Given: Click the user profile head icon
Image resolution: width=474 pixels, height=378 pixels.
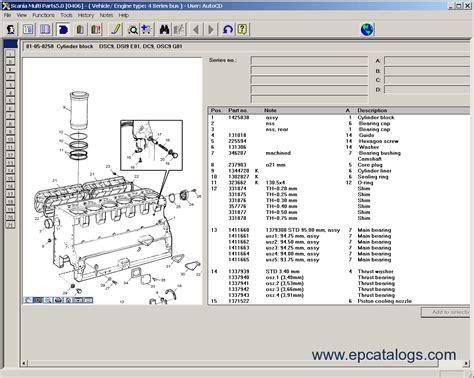Looking at the screenshot, I should 11,30.
